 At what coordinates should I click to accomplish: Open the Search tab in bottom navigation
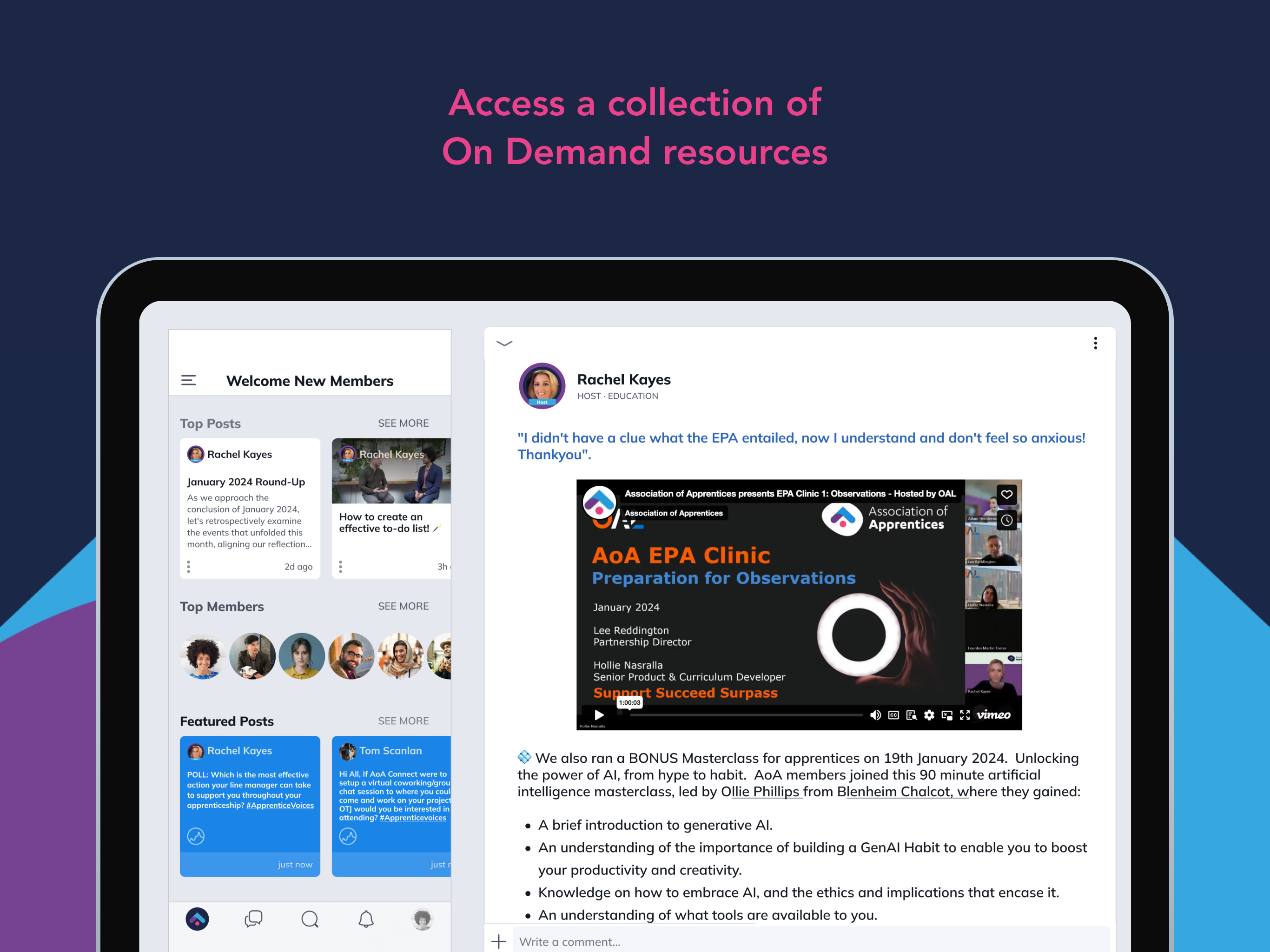click(x=310, y=919)
